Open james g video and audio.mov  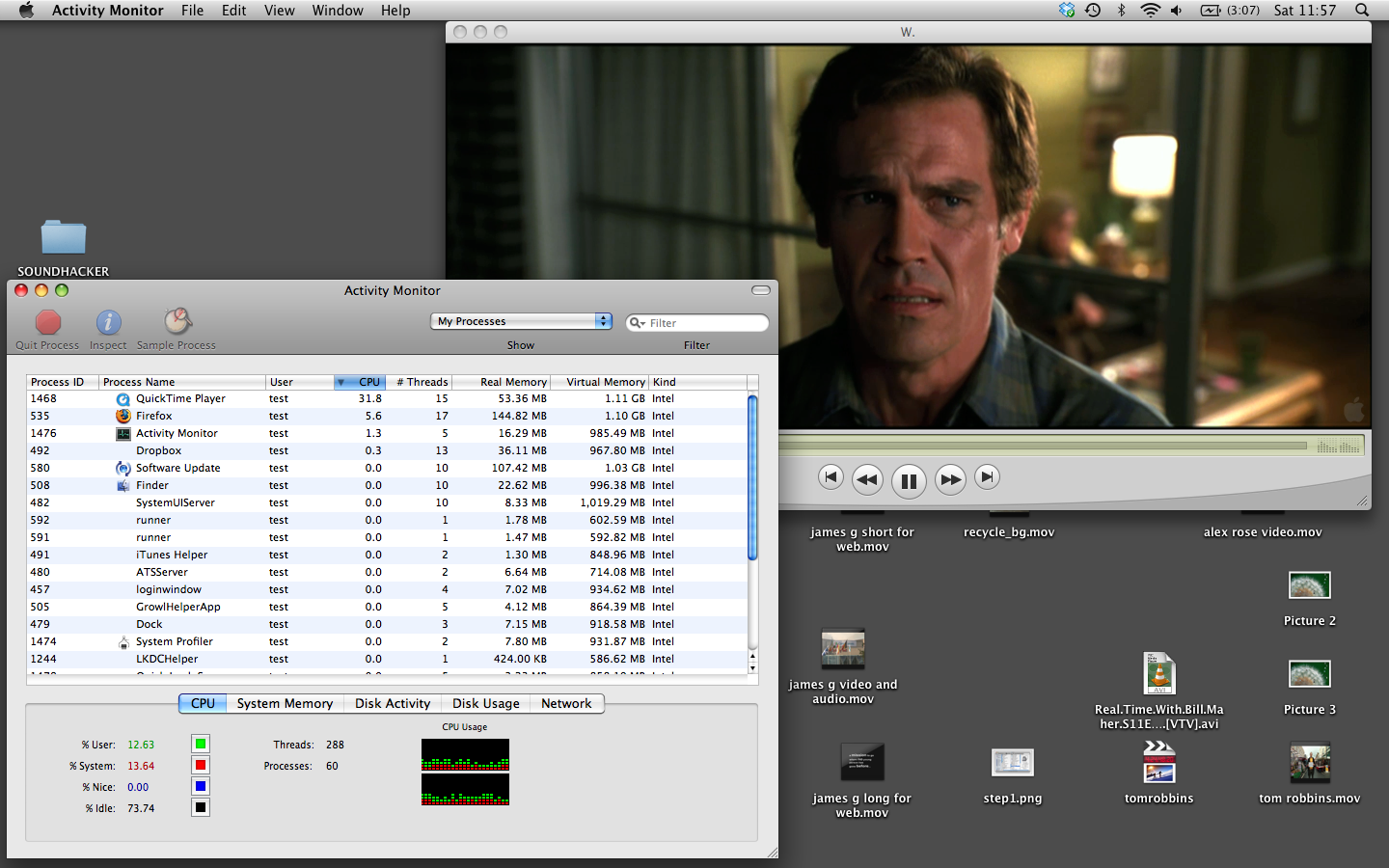(x=843, y=649)
